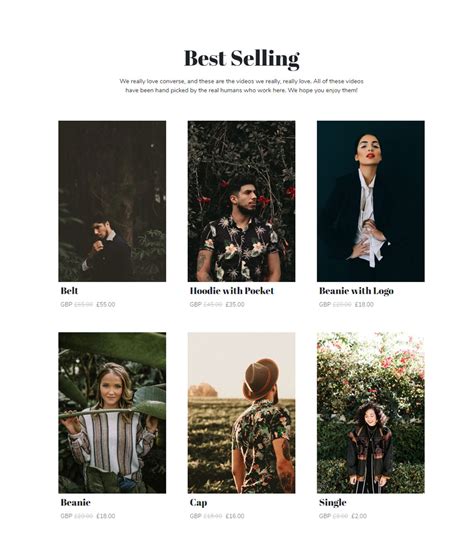Viewport: 474px width, 548px height.
Task: Open the Hoodie with Pocket product photo
Action: (242, 201)
